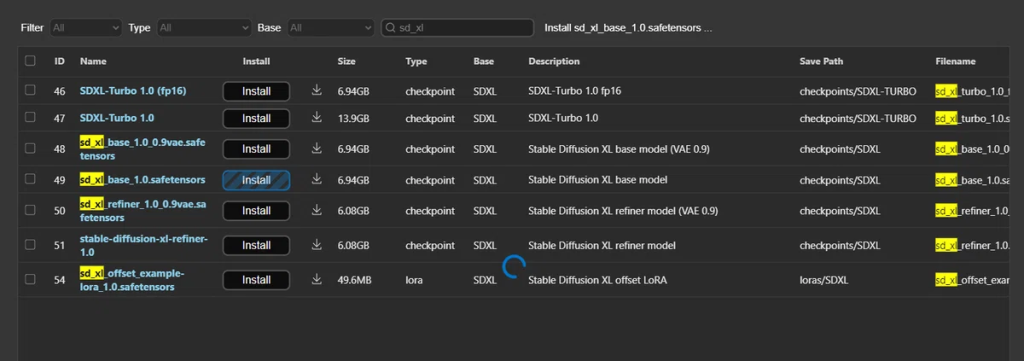The width and height of the screenshot is (1024, 361).
Task: Open the Filter dropdown
Action: pos(86,28)
